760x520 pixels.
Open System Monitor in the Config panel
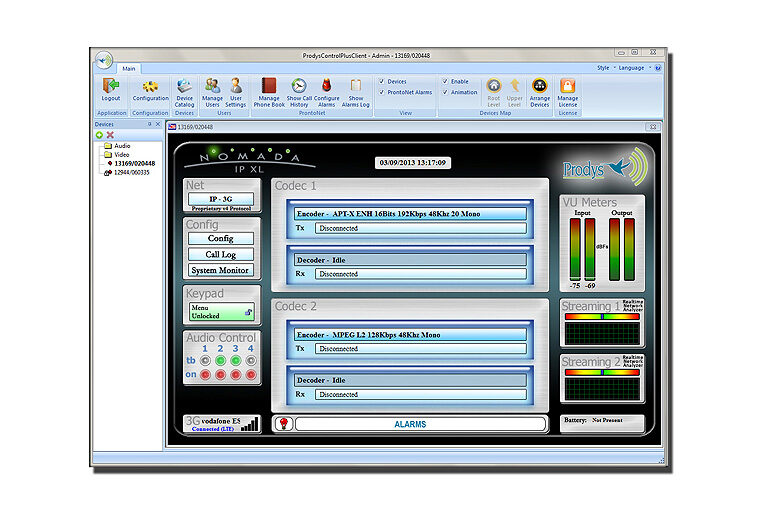coord(221,270)
